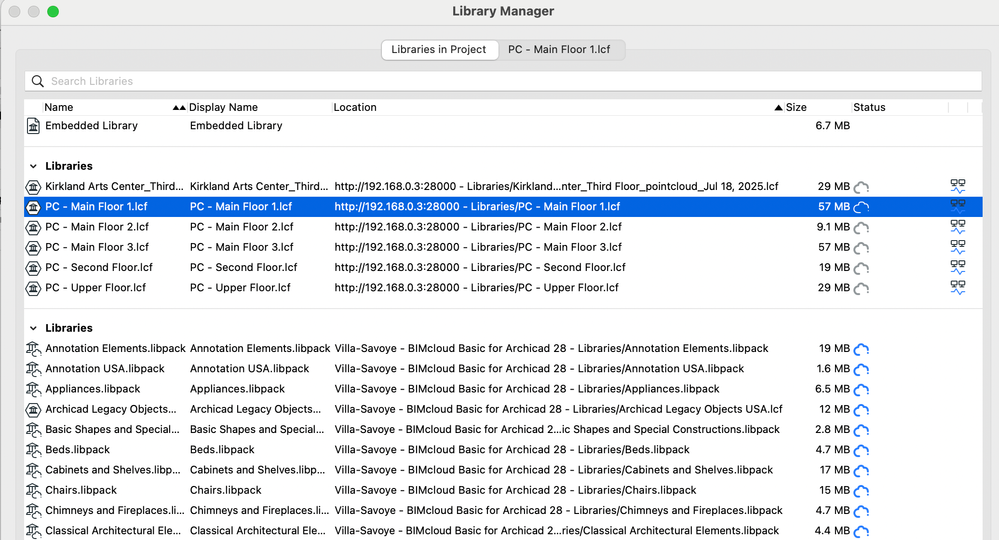Click Appliances.libpack display name
The image size is (999, 540).
pos(236,389)
